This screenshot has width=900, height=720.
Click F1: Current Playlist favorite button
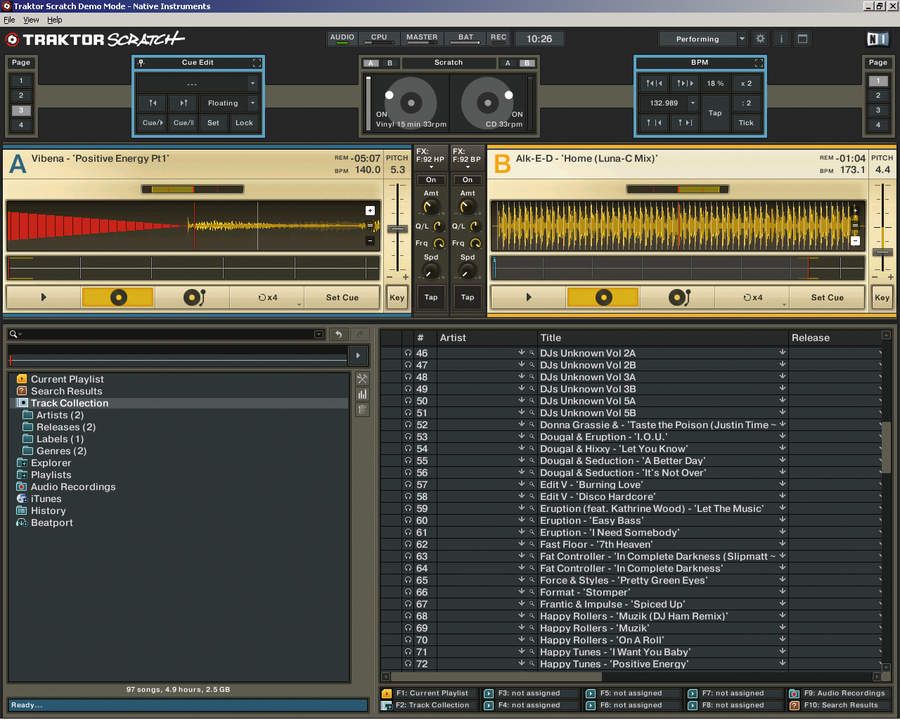(x=430, y=693)
